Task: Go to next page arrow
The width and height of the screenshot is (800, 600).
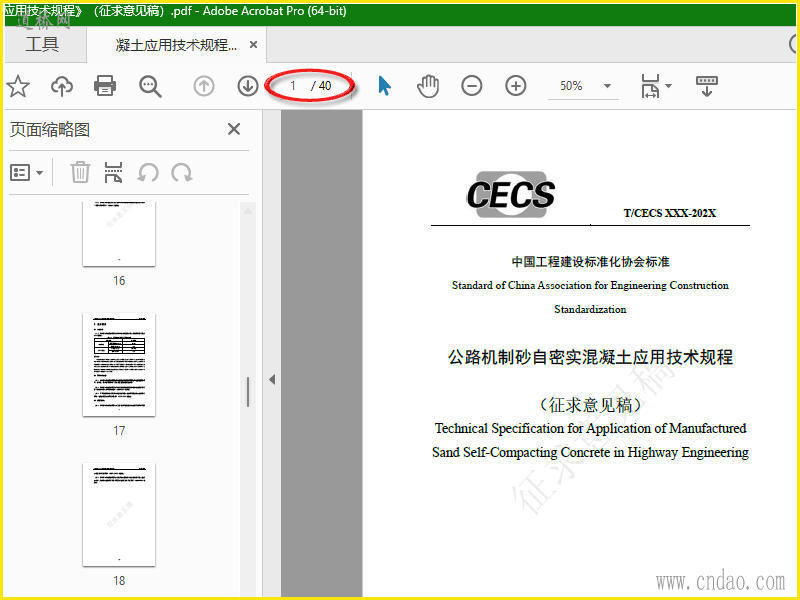Action: [247, 86]
